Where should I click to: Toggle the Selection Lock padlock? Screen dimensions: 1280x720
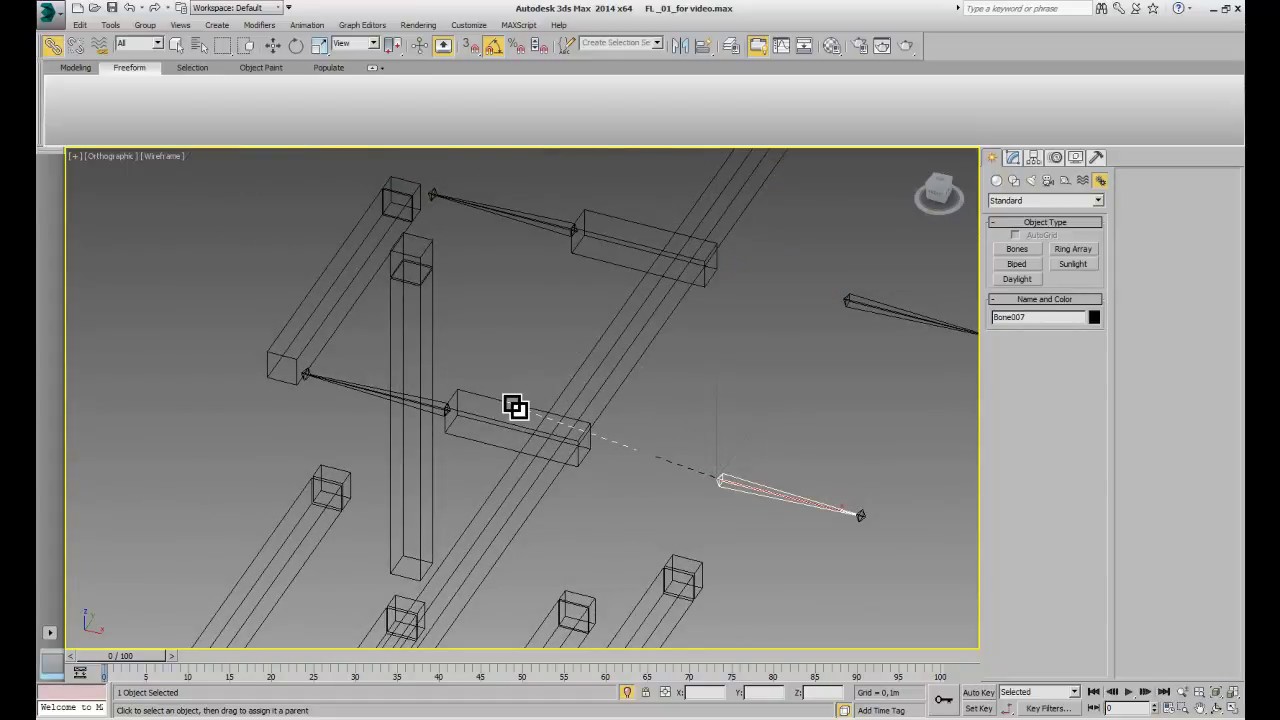(646, 692)
